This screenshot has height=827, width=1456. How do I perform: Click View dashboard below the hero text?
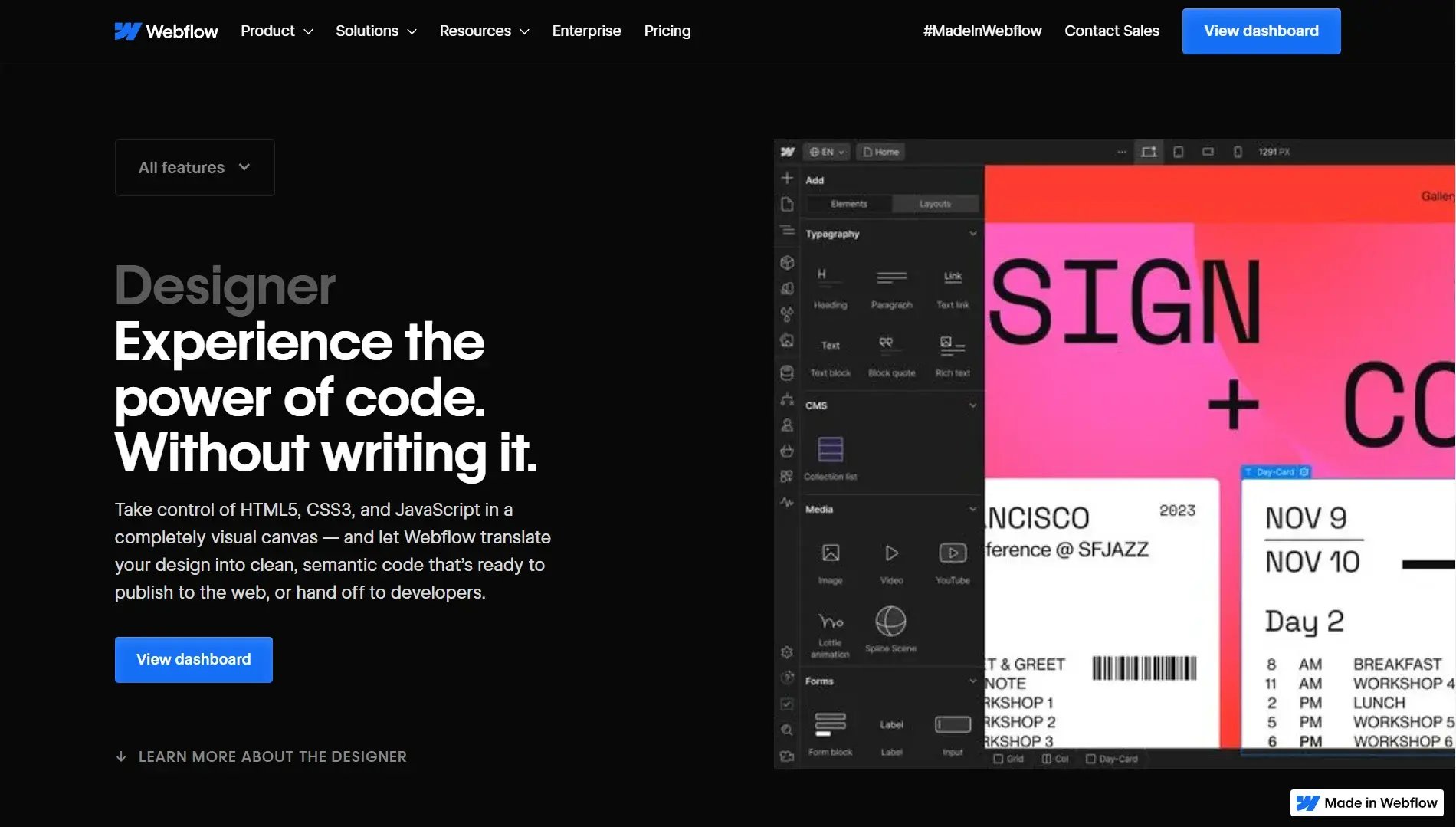point(194,660)
